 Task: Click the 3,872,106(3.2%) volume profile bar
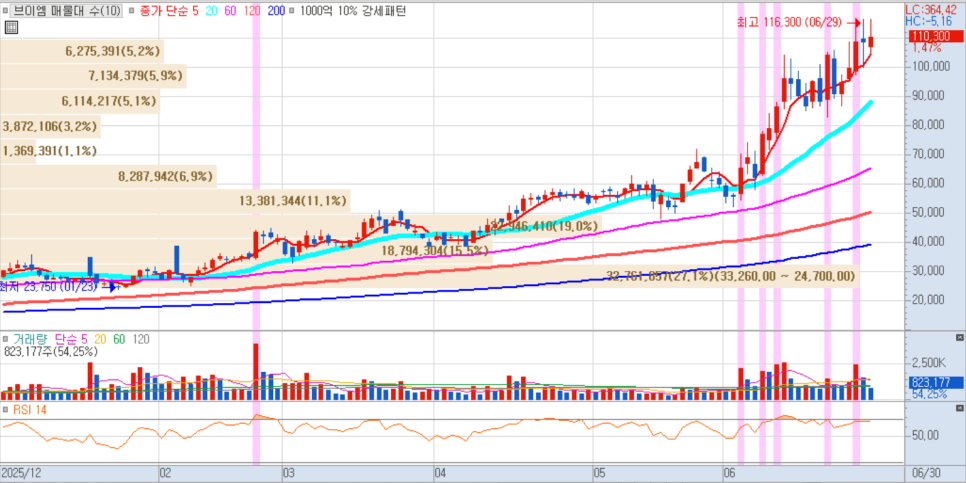click(x=50, y=126)
